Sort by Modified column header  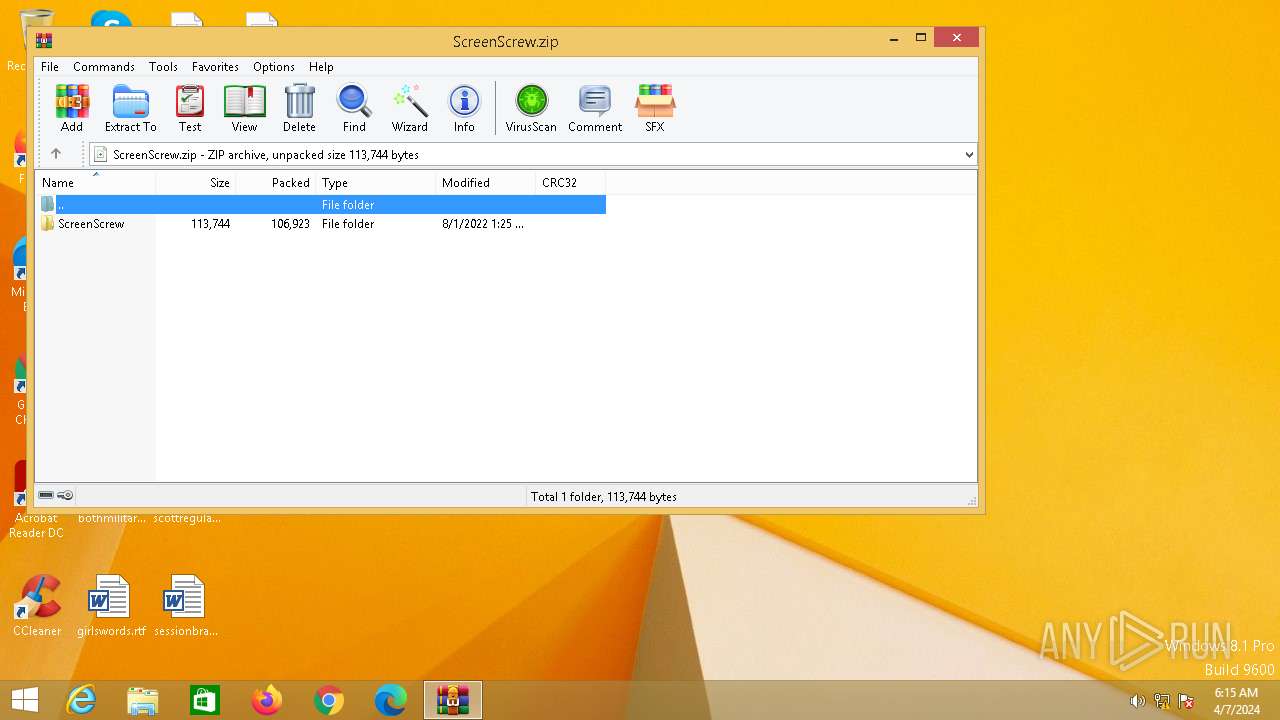[486, 183]
